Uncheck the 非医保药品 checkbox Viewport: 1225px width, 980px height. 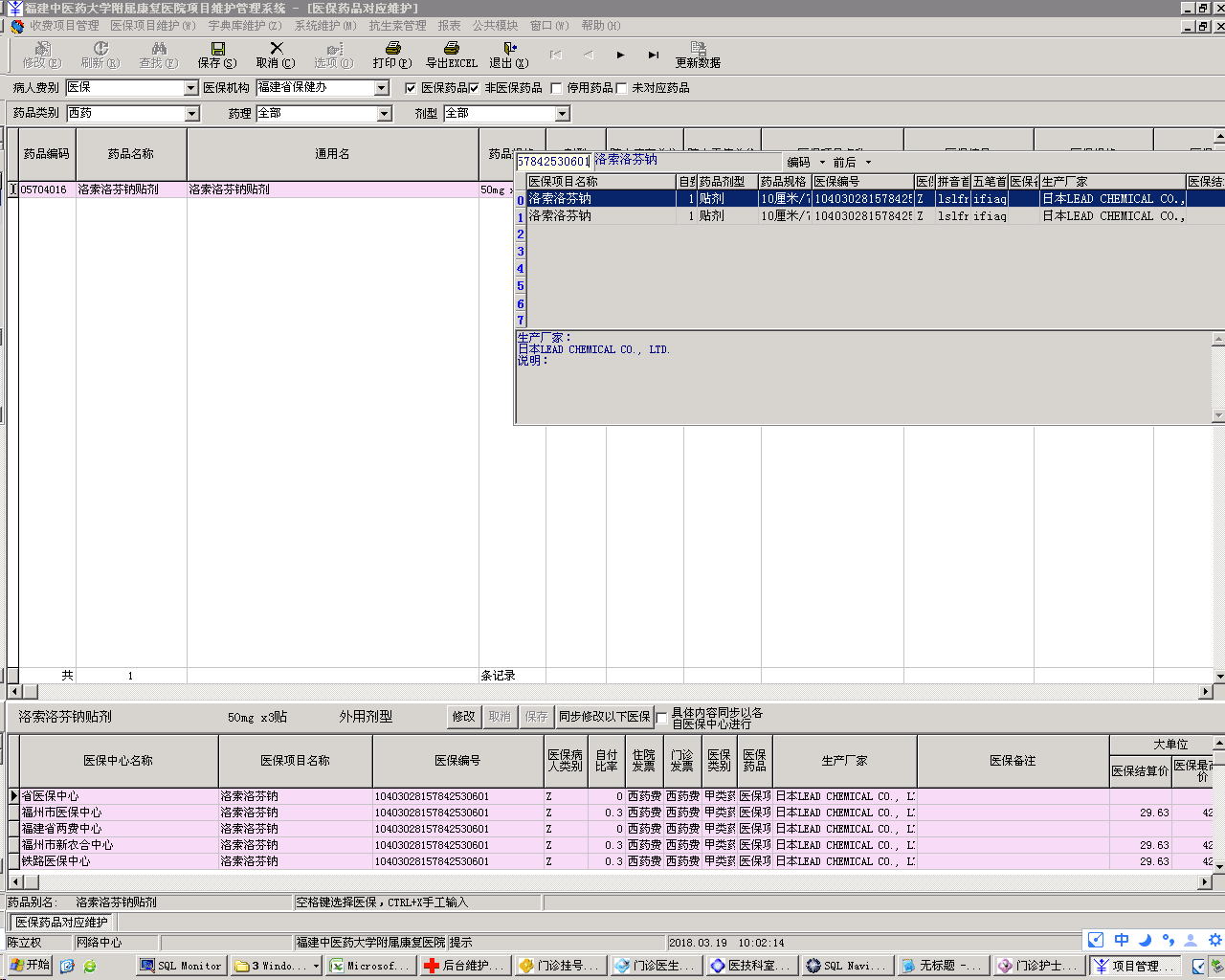(x=474, y=88)
